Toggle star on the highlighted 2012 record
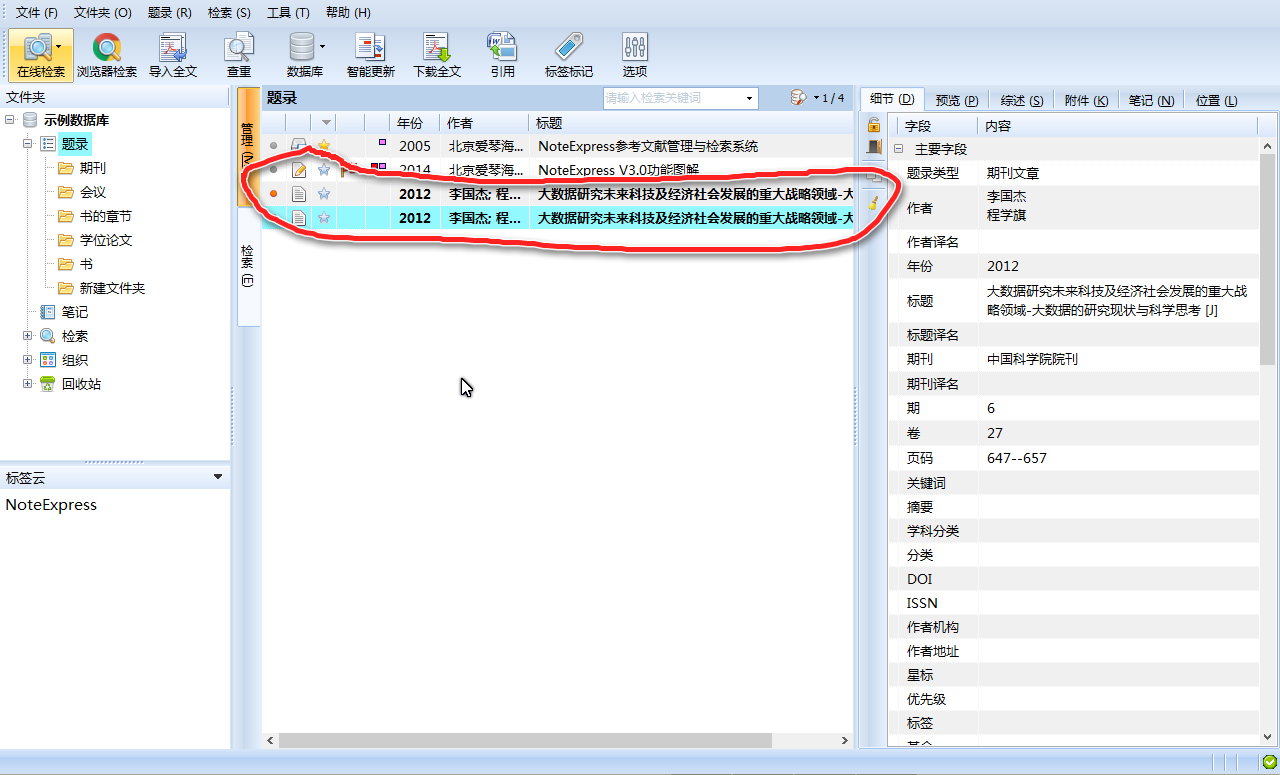Viewport: 1280px width, 775px height. pyautogui.click(x=324, y=218)
